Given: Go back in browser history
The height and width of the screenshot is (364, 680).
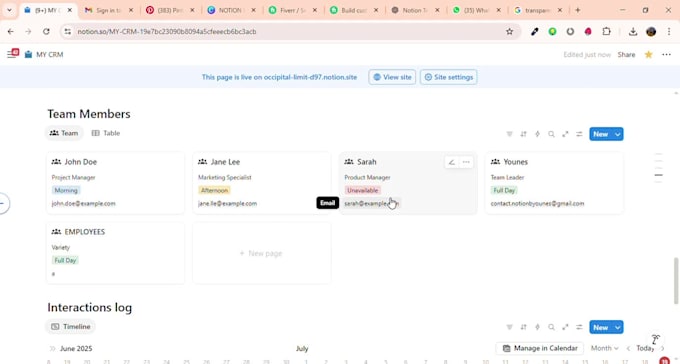Looking at the screenshot, I should coord(11,32).
